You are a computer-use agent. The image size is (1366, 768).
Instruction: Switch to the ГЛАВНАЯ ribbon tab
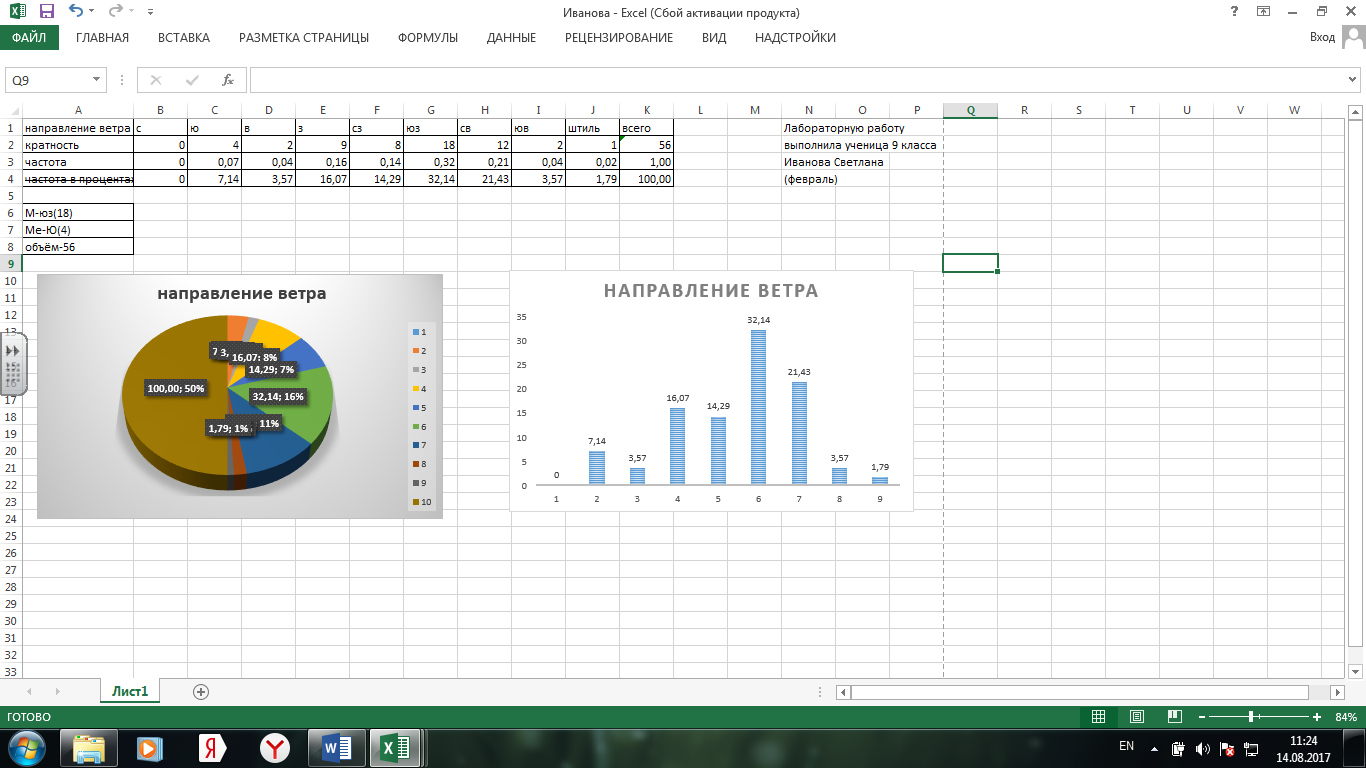102,38
